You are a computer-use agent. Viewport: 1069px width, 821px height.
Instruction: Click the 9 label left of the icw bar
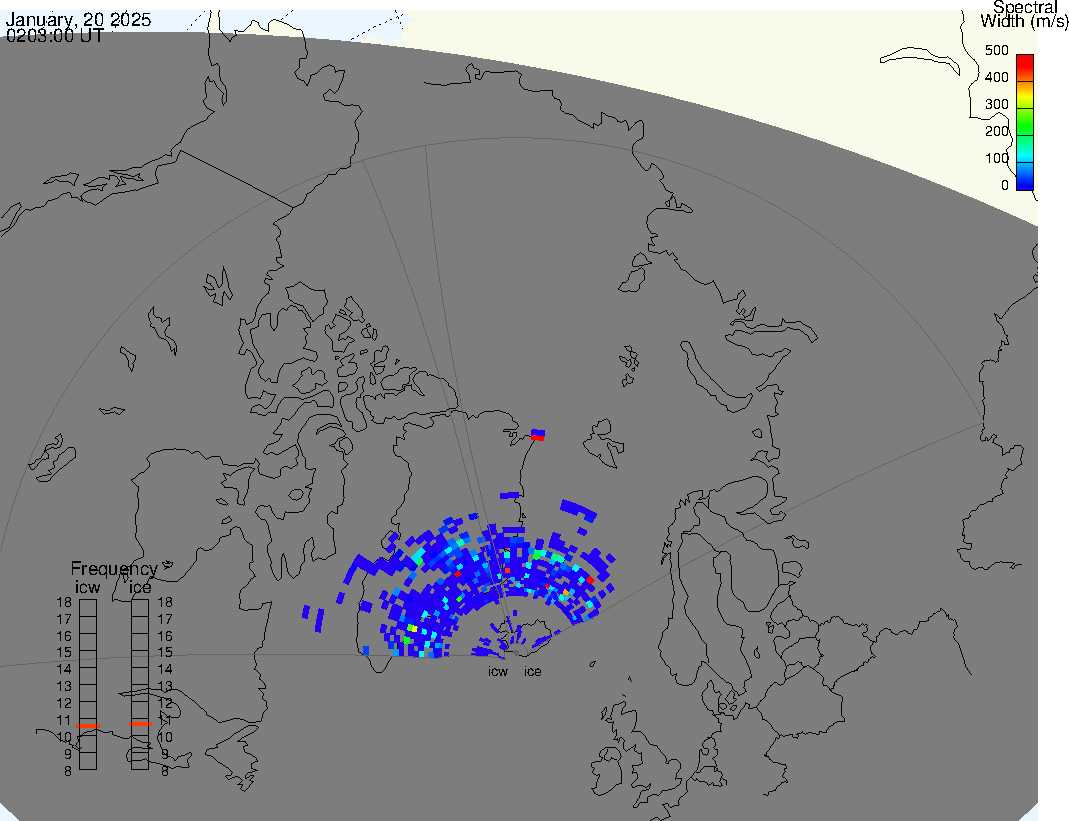(x=68, y=754)
